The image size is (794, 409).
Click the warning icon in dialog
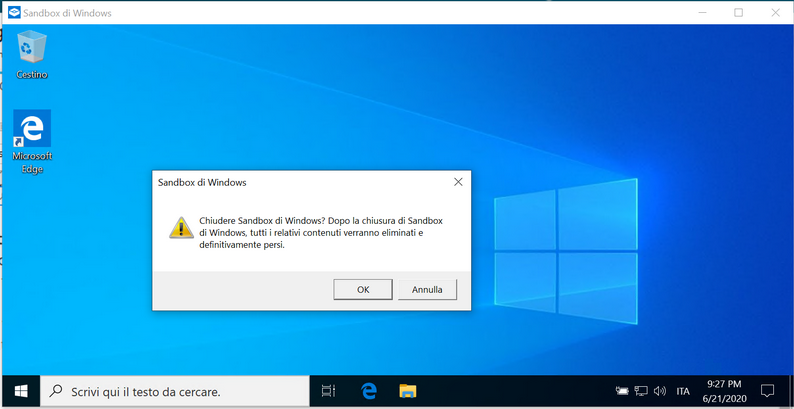point(181,228)
